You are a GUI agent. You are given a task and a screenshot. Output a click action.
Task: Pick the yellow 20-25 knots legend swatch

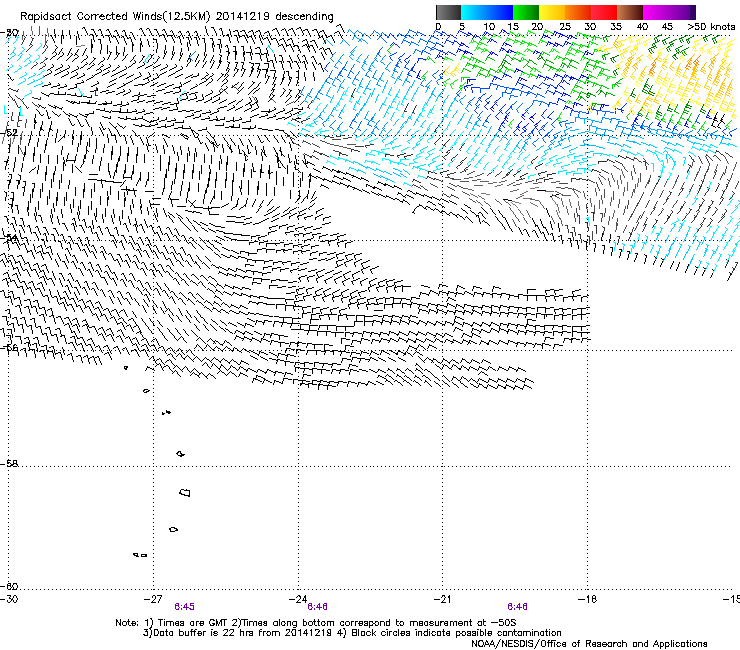coord(552,12)
